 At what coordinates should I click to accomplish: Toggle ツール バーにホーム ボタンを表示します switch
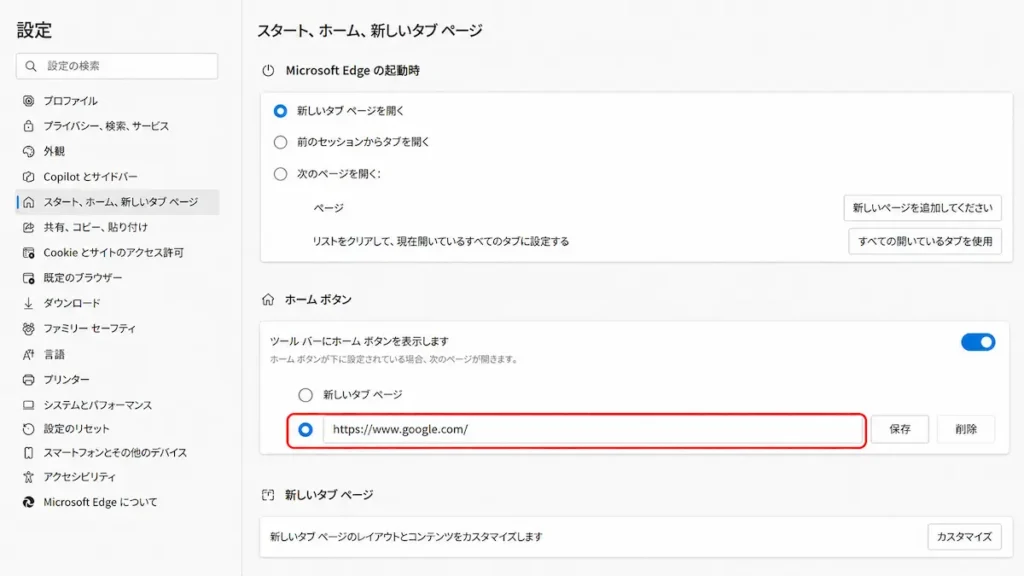[x=978, y=342]
